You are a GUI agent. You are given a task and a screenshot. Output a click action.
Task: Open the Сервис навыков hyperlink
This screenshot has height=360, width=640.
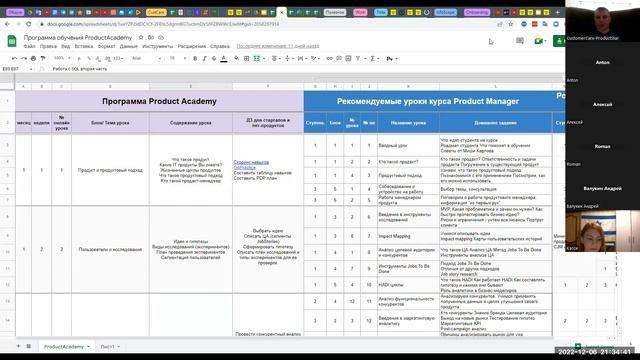(x=251, y=162)
